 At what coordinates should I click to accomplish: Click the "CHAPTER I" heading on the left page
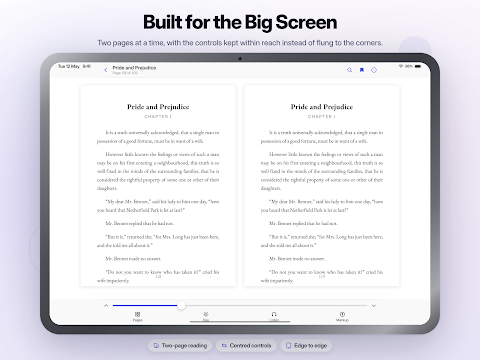click(158, 116)
